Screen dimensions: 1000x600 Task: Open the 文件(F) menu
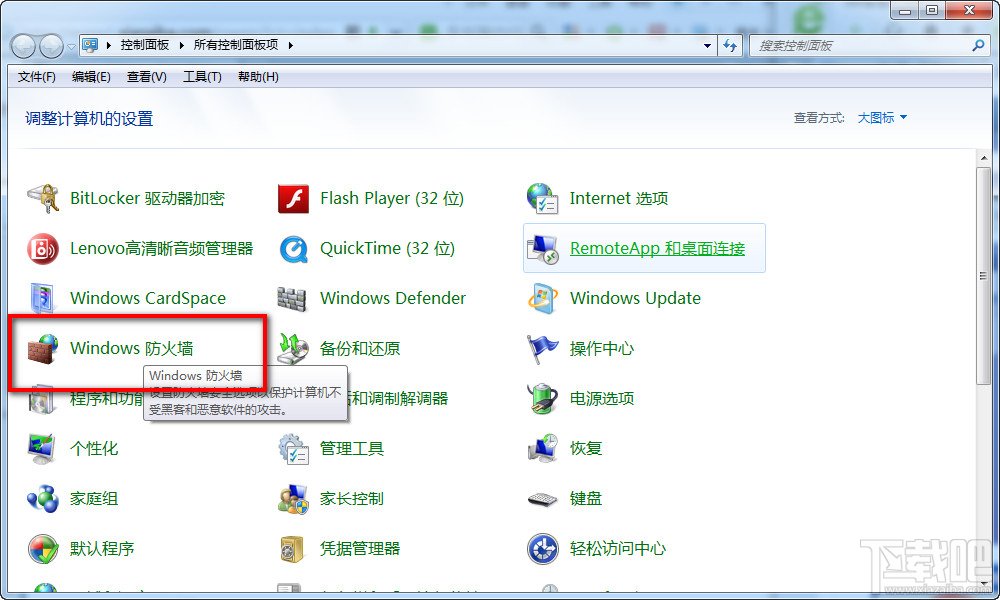point(36,77)
